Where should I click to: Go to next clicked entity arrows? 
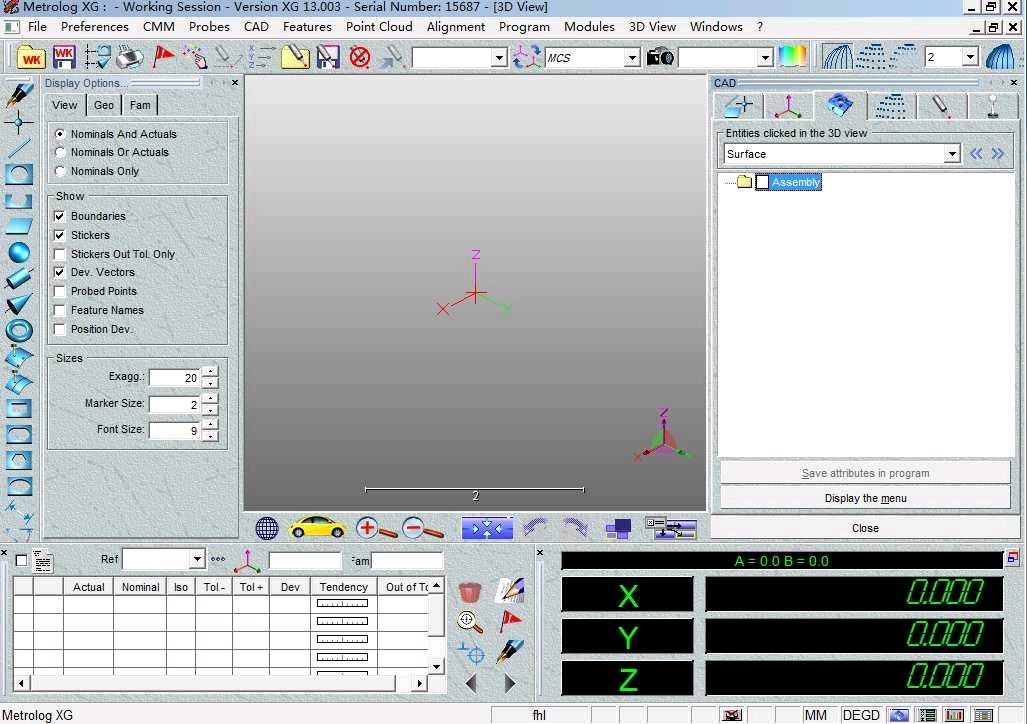click(998, 154)
